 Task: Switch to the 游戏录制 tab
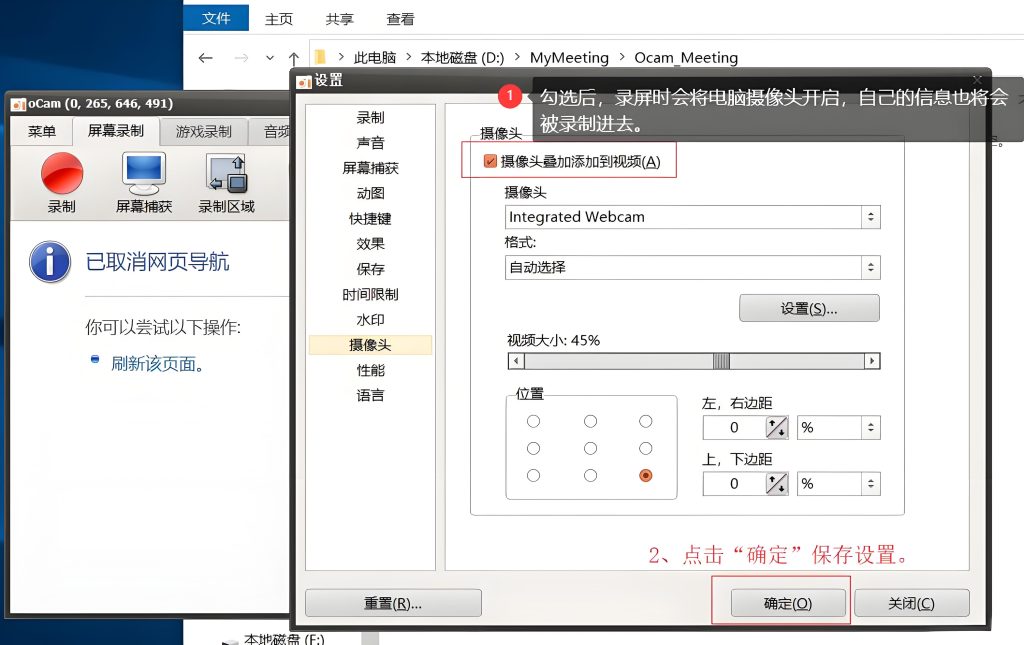(204, 132)
